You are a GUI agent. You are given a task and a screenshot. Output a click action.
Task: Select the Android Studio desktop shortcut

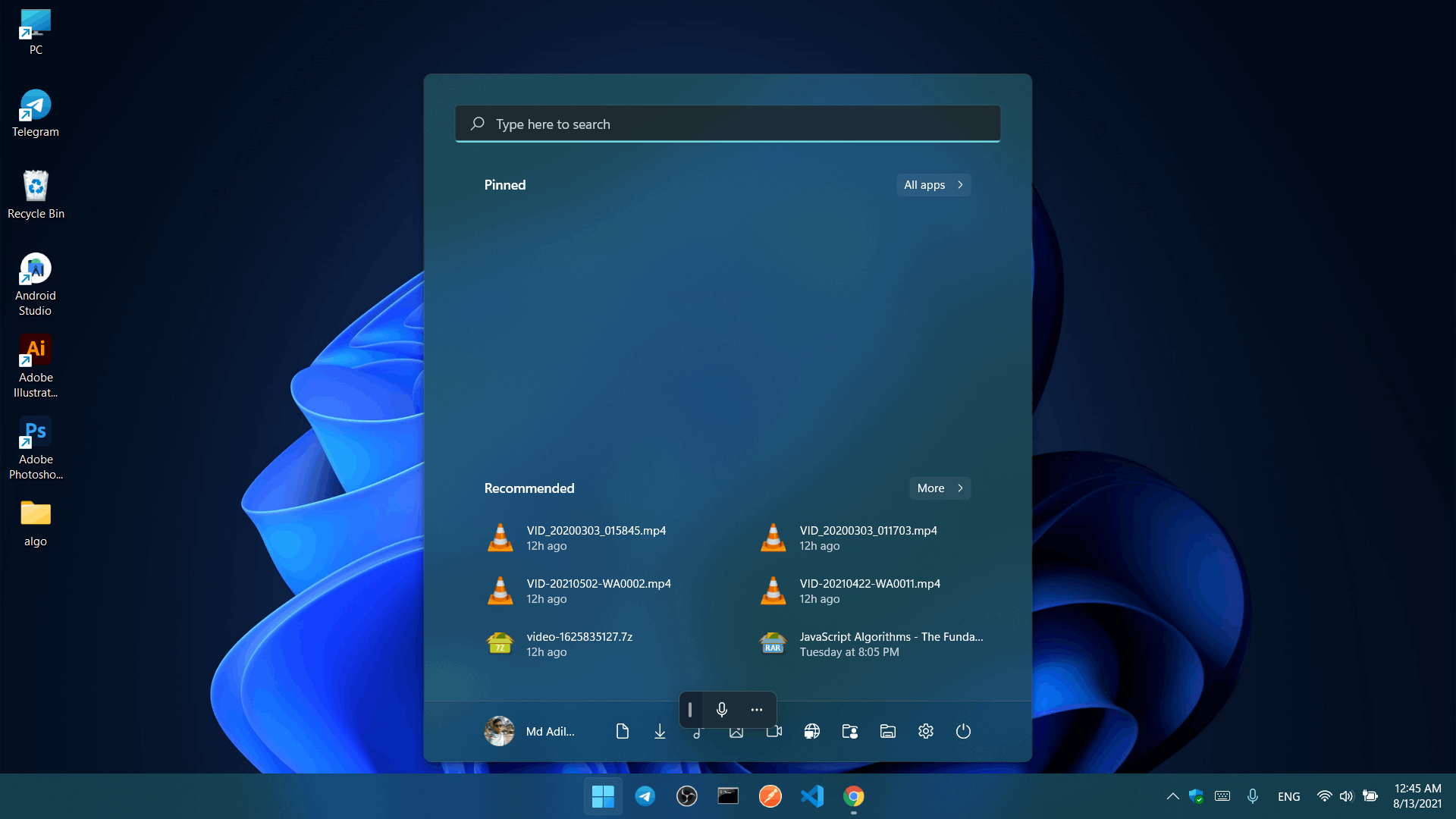pos(36,285)
